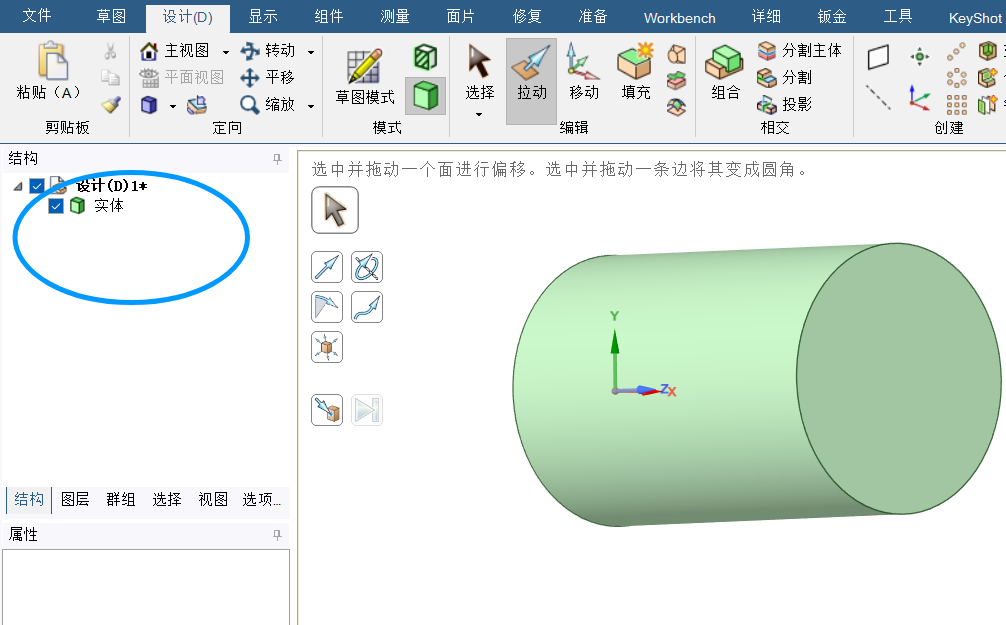Switch to the 图层 panel tab
Viewport: 1006px width, 625px height.
pyautogui.click(x=75, y=499)
